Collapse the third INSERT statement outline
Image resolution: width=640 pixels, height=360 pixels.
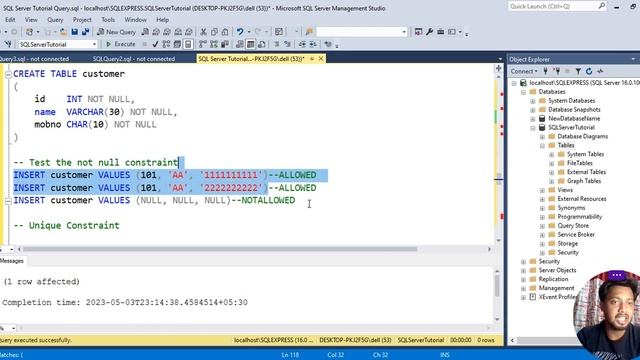pyautogui.click(x=8, y=201)
